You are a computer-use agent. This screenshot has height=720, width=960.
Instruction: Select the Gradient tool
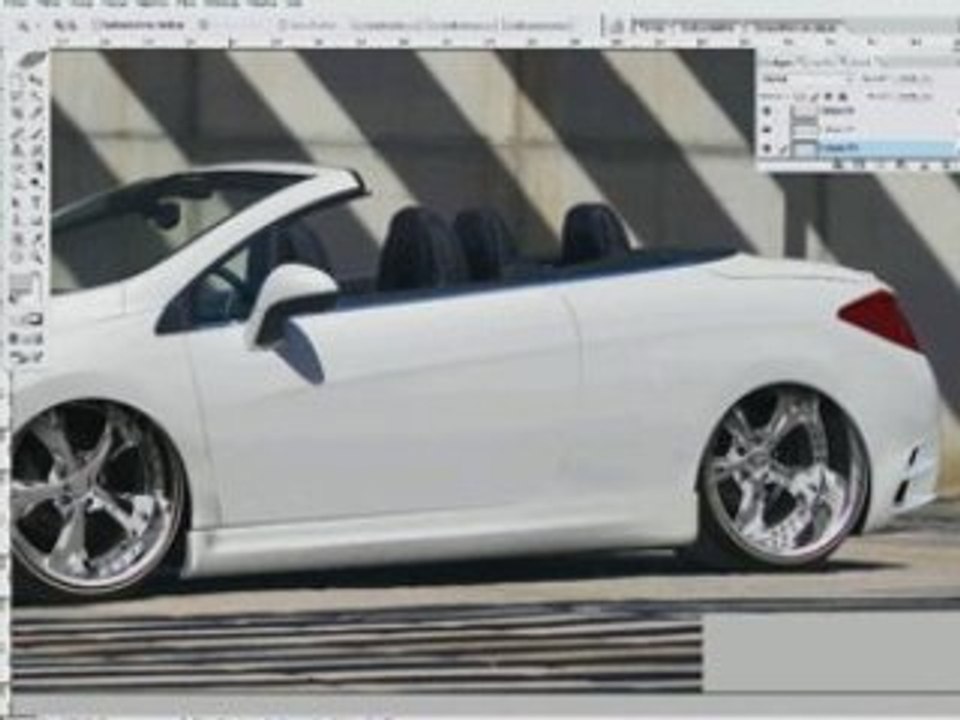click(36, 165)
